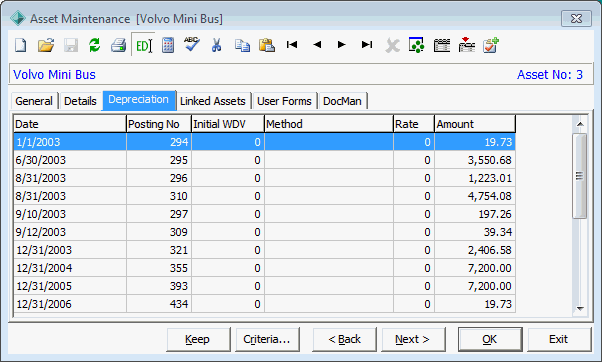Viewport: 602px width, 362px height.
Task: Click the Criteria... button
Action: pyautogui.click(x=267, y=339)
